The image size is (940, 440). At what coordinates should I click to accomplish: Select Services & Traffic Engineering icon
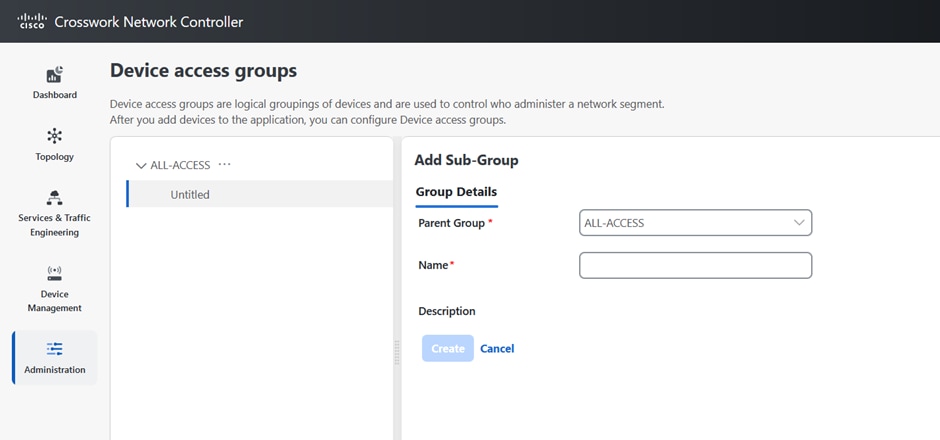click(55, 197)
